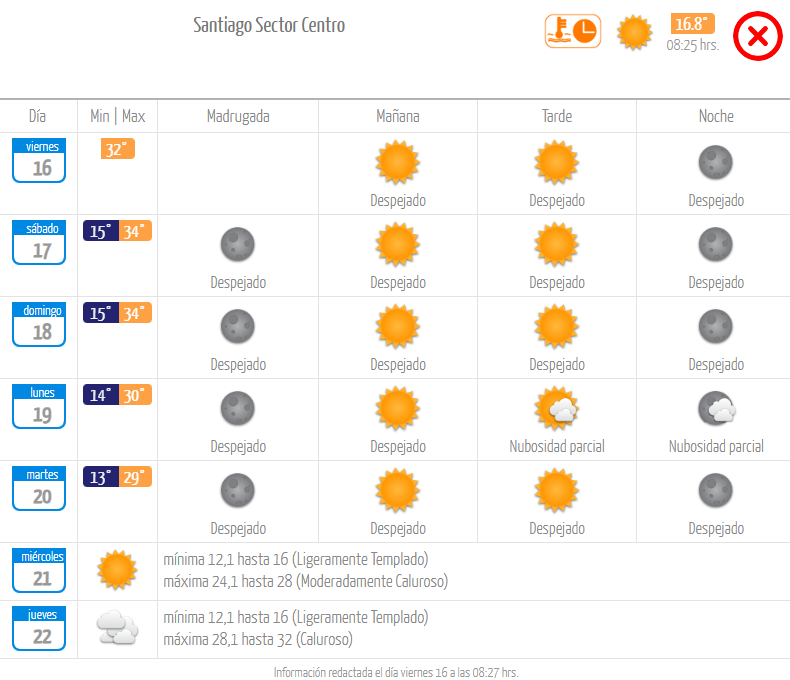The image size is (790, 680).
Task: Click the Santiago Sector Centro title
Action: pos(269,25)
